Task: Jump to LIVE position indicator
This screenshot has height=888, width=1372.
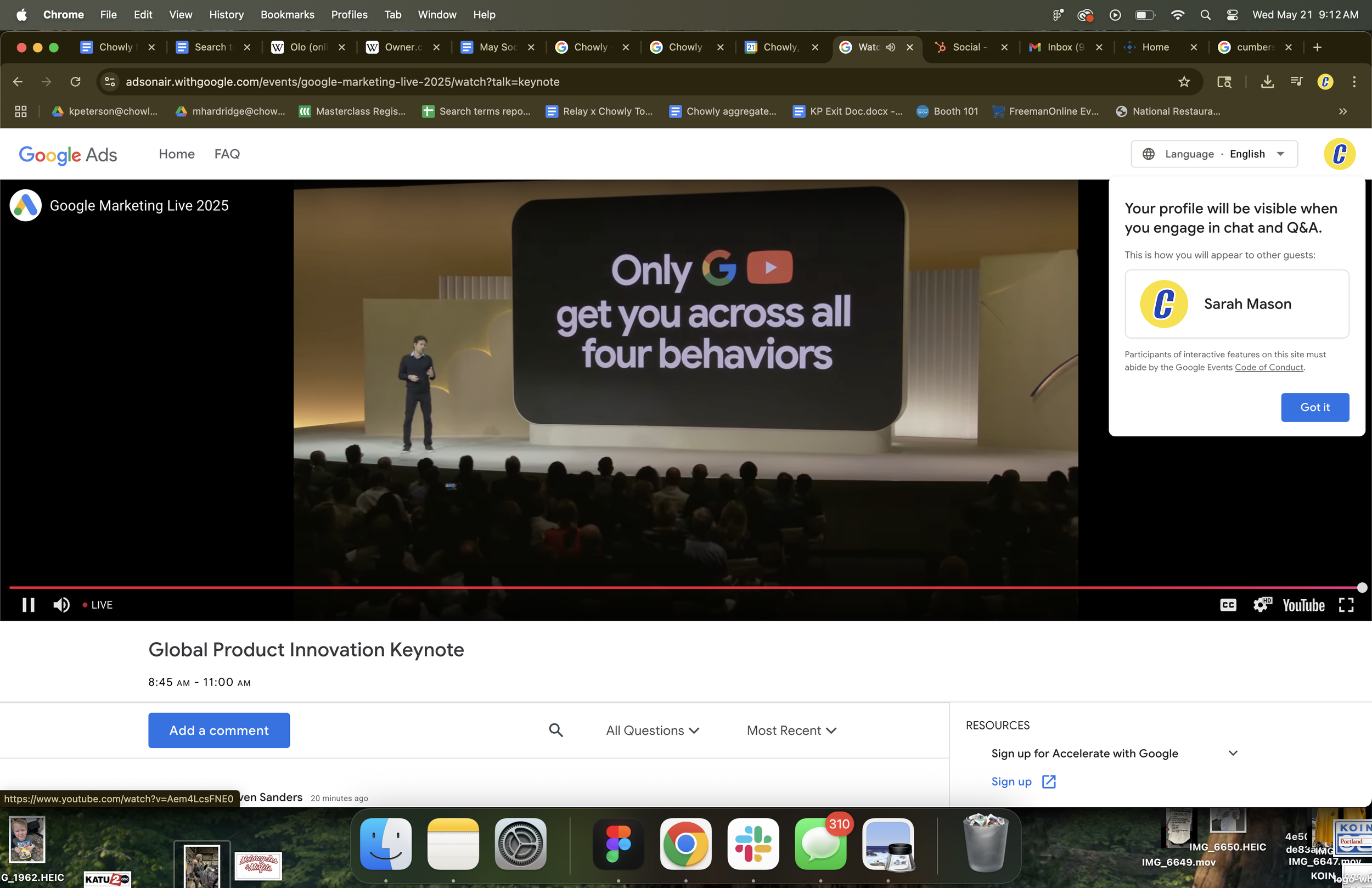Action: (98, 605)
